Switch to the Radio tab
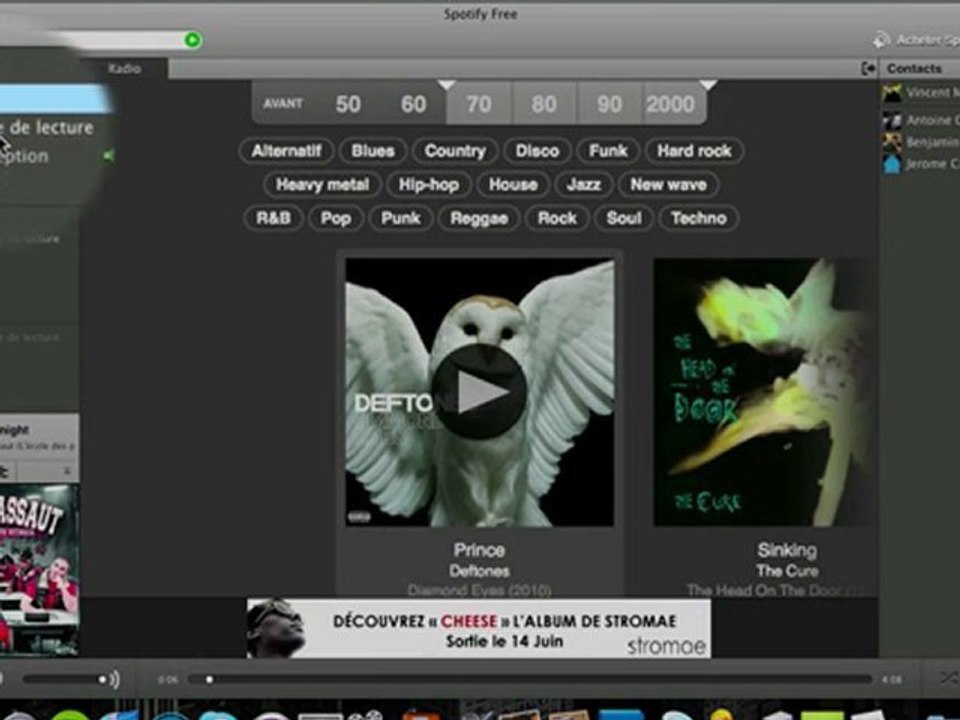 click(x=125, y=69)
